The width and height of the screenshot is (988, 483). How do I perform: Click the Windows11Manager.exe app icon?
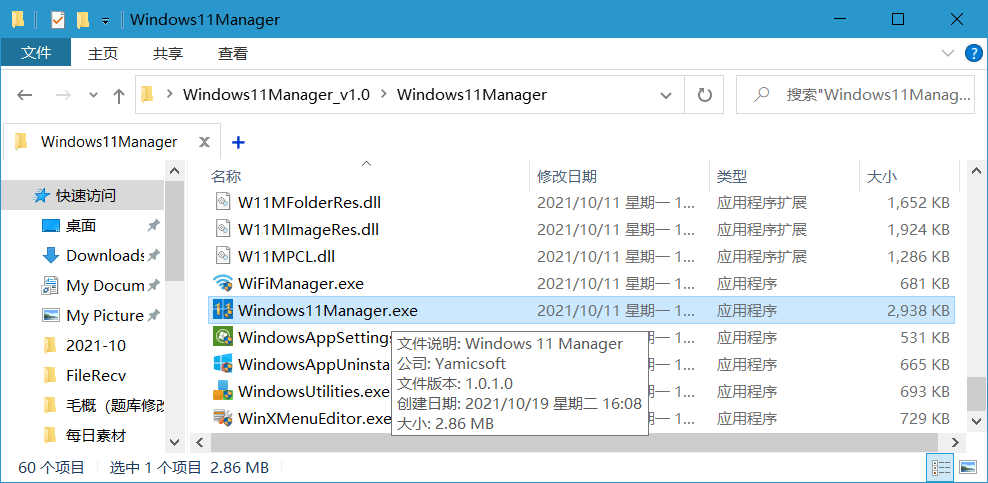tap(222, 310)
